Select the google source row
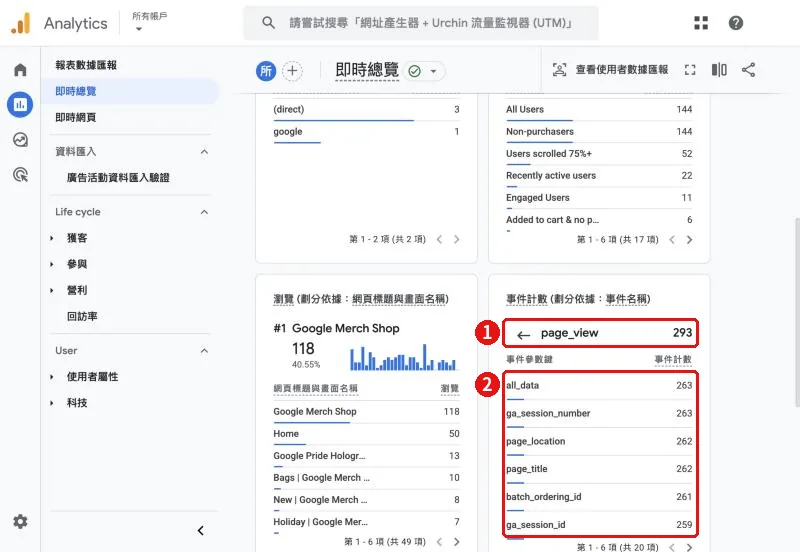This screenshot has height=552, width=800. click(x=366, y=132)
